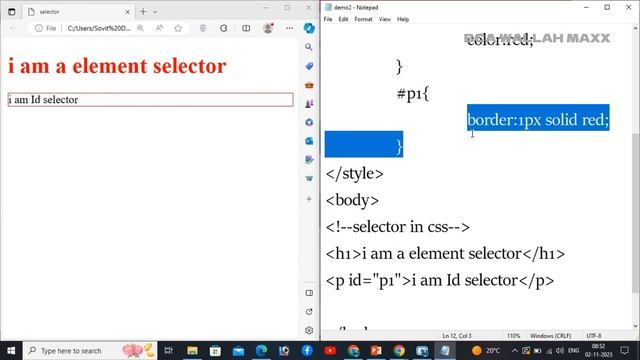Toggle split screen in Edge
This screenshot has height=360, width=640.
pos(246,28)
